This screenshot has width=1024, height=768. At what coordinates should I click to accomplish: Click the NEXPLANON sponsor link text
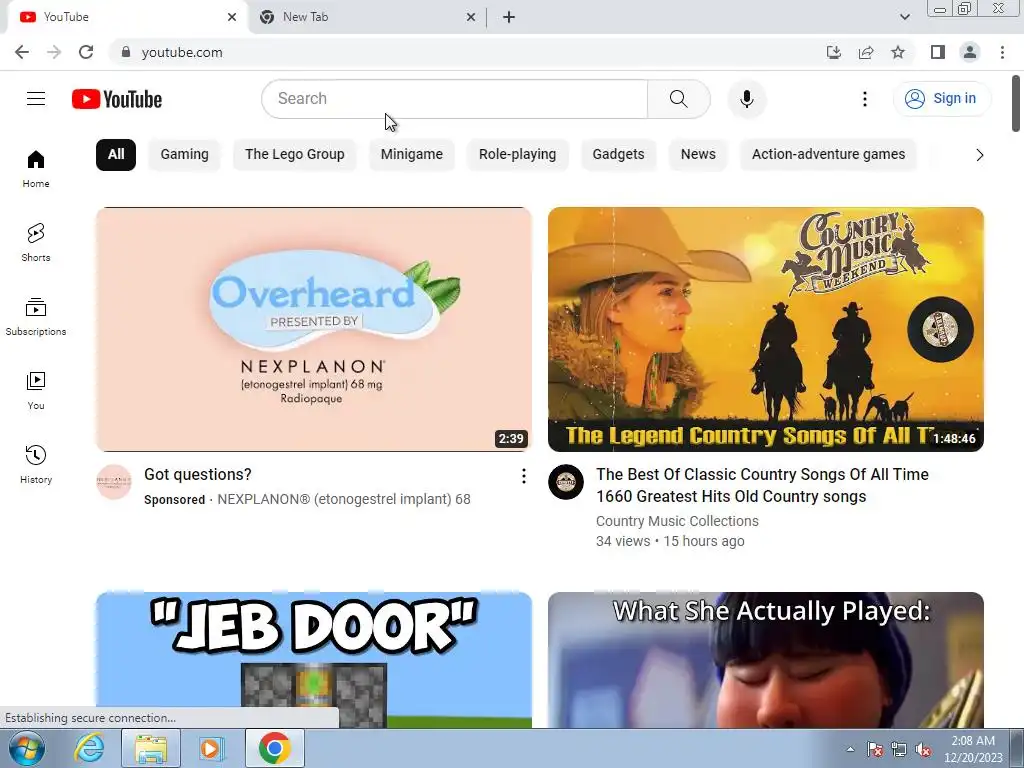click(x=344, y=500)
